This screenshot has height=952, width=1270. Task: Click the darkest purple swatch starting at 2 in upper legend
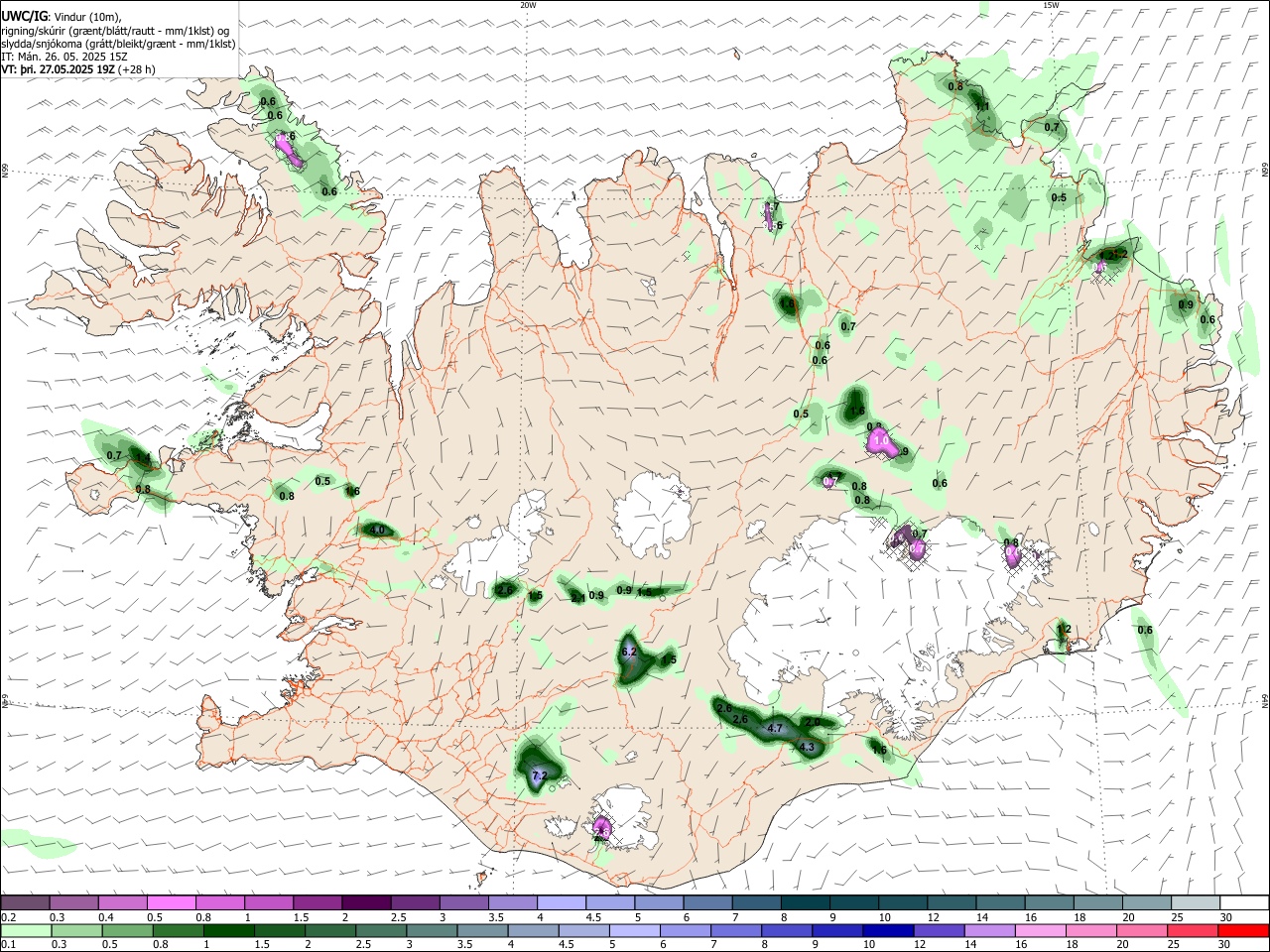pos(365,902)
